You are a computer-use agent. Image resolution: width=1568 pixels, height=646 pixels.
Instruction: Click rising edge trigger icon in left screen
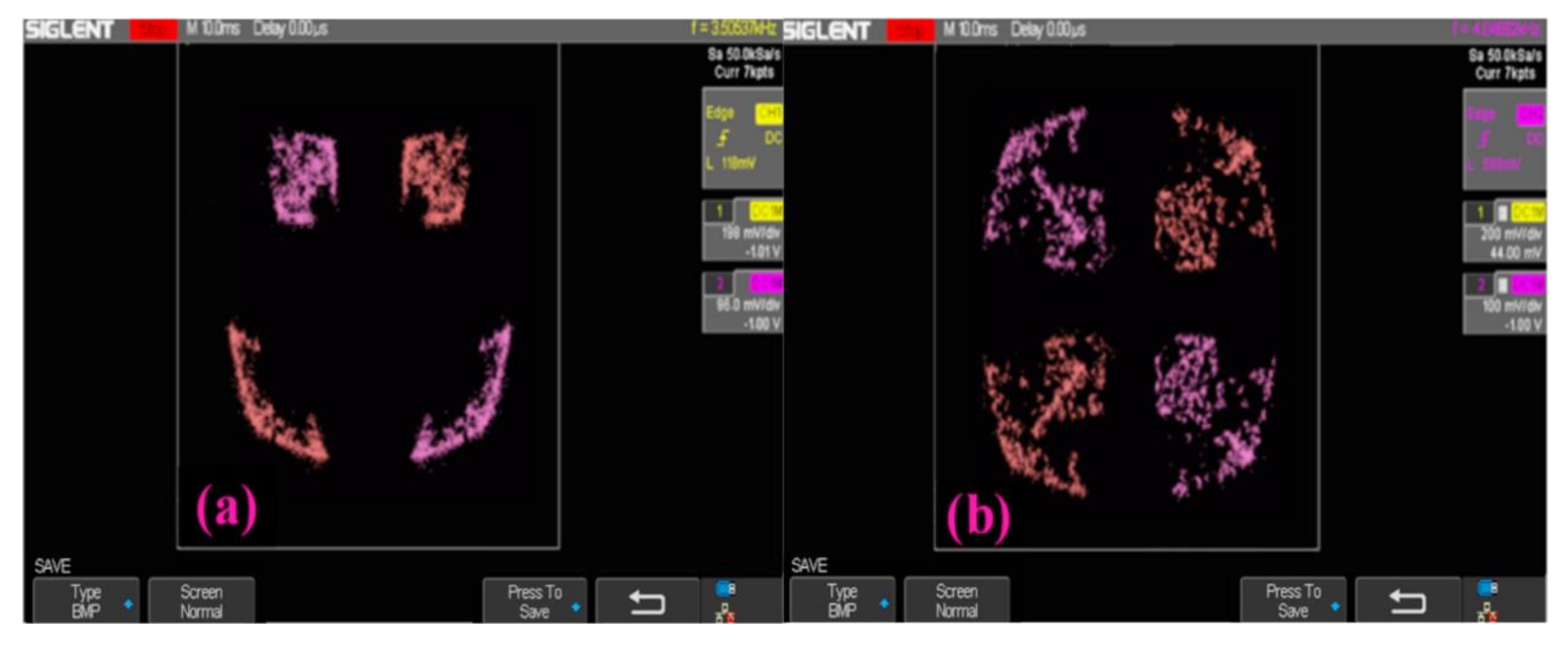point(722,139)
